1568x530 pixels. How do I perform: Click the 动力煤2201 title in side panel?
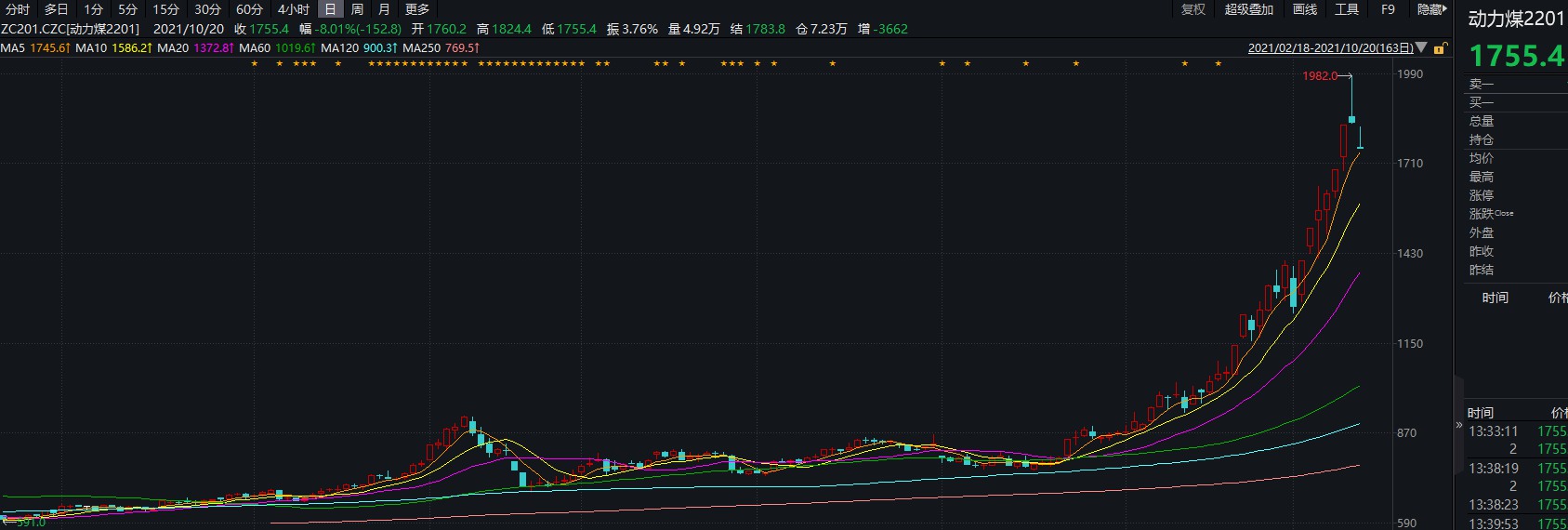[1516, 19]
